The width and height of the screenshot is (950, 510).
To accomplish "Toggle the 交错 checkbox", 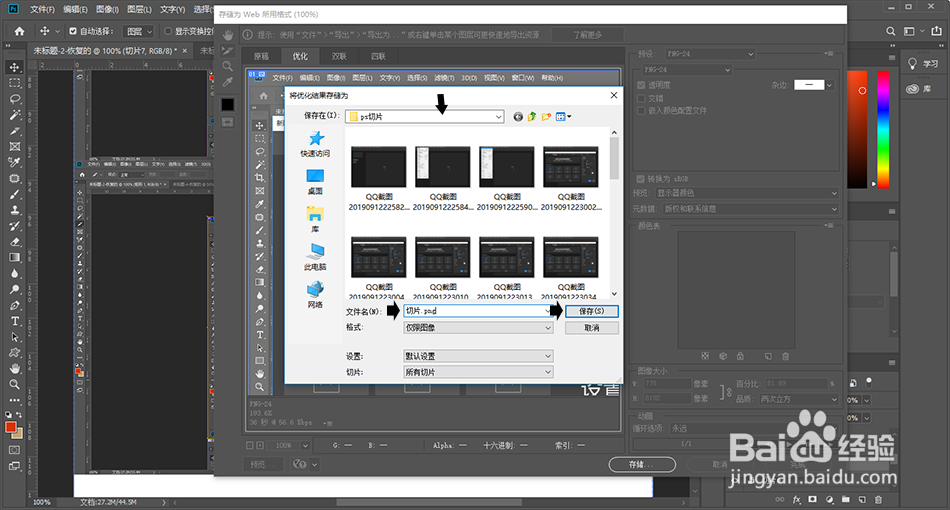I will tap(641, 98).
